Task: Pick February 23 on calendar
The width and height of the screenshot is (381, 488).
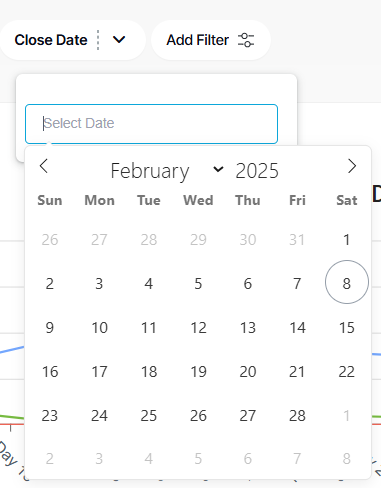Action: 50,415
